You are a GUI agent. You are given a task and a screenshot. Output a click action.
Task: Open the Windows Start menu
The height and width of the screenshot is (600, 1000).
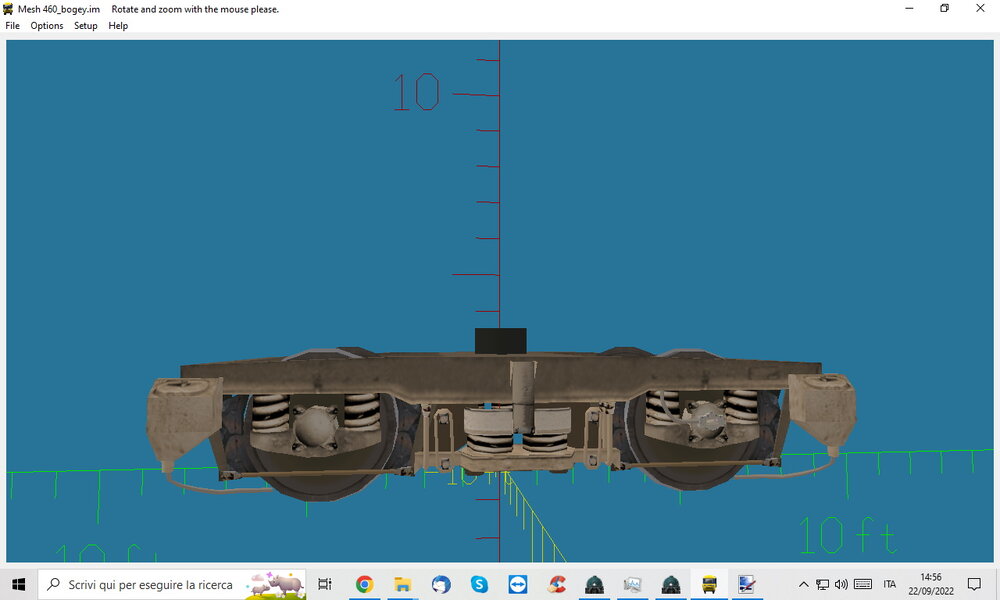tap(18, 584)
